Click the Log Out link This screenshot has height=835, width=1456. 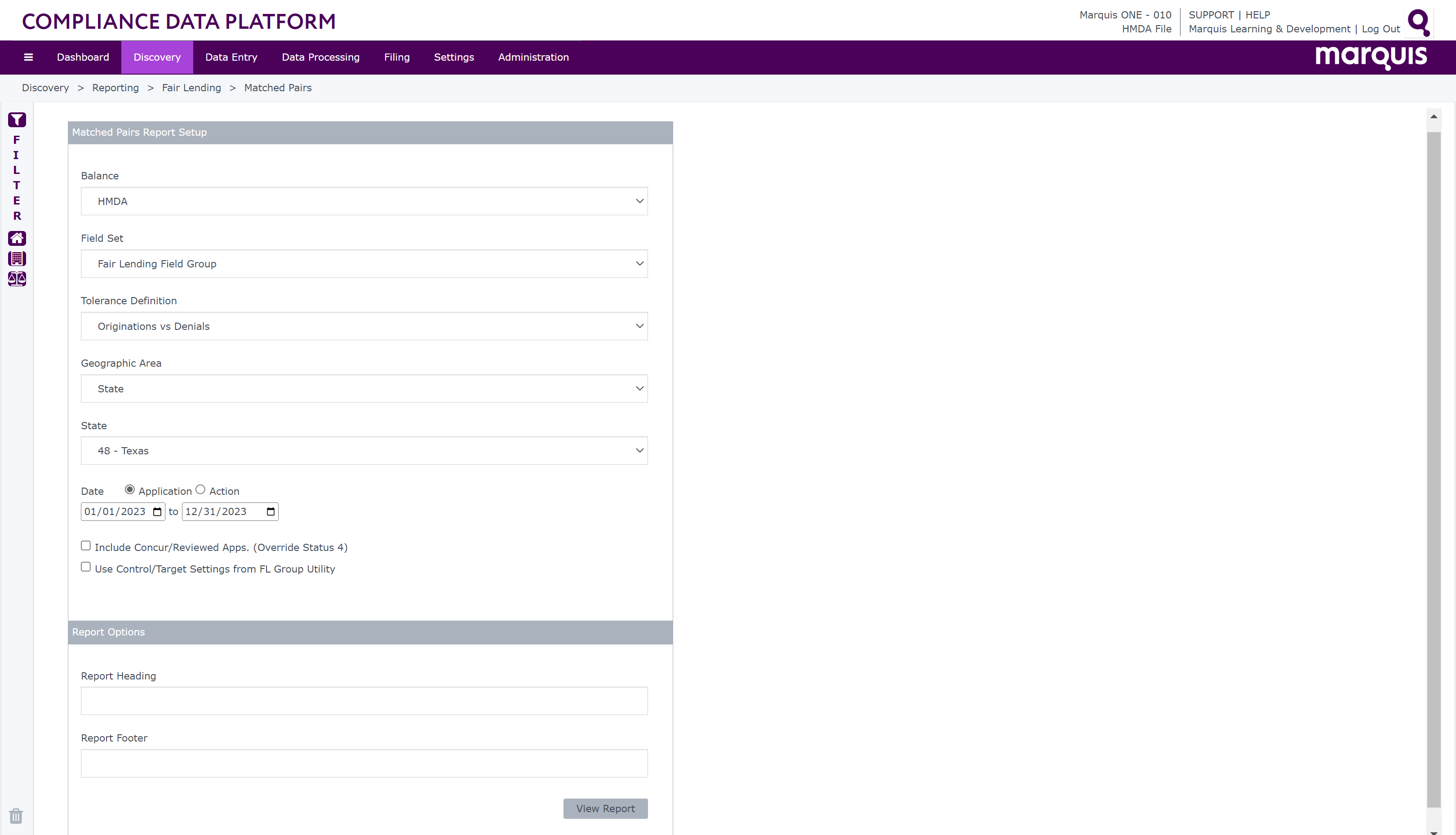point(1381,29)
